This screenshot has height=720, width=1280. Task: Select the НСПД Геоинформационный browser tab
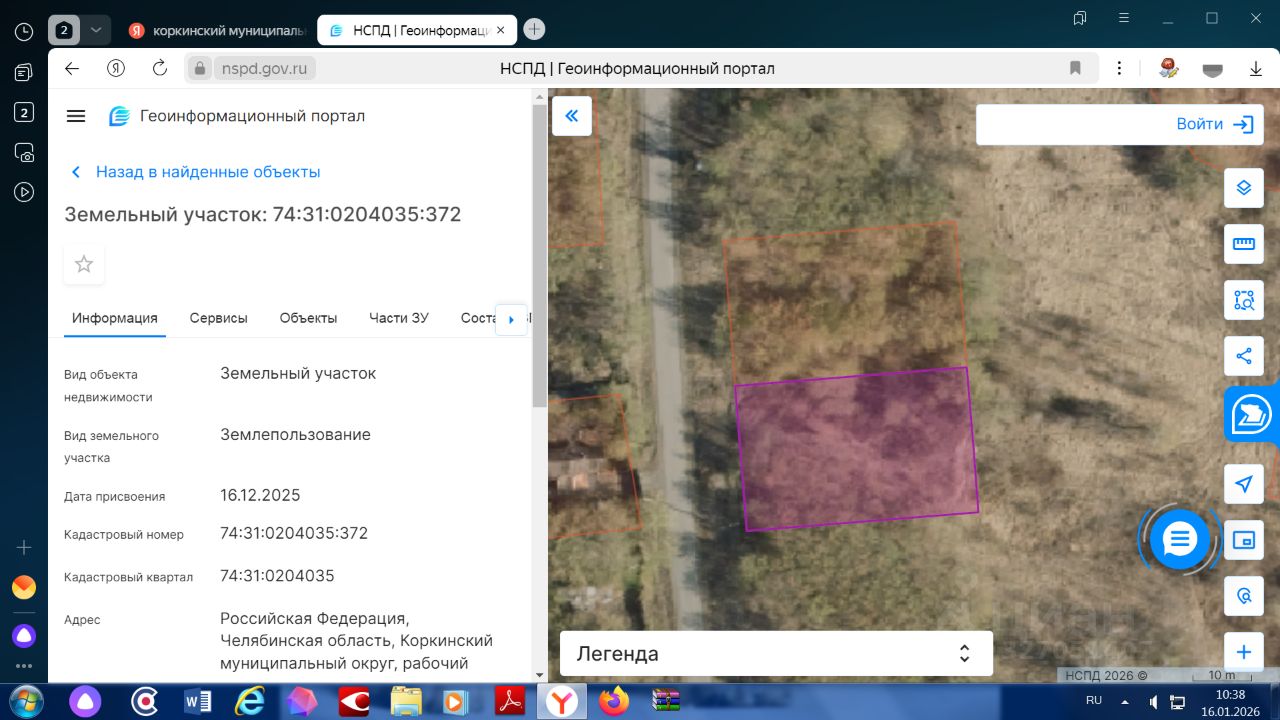[x=418, y=30]
